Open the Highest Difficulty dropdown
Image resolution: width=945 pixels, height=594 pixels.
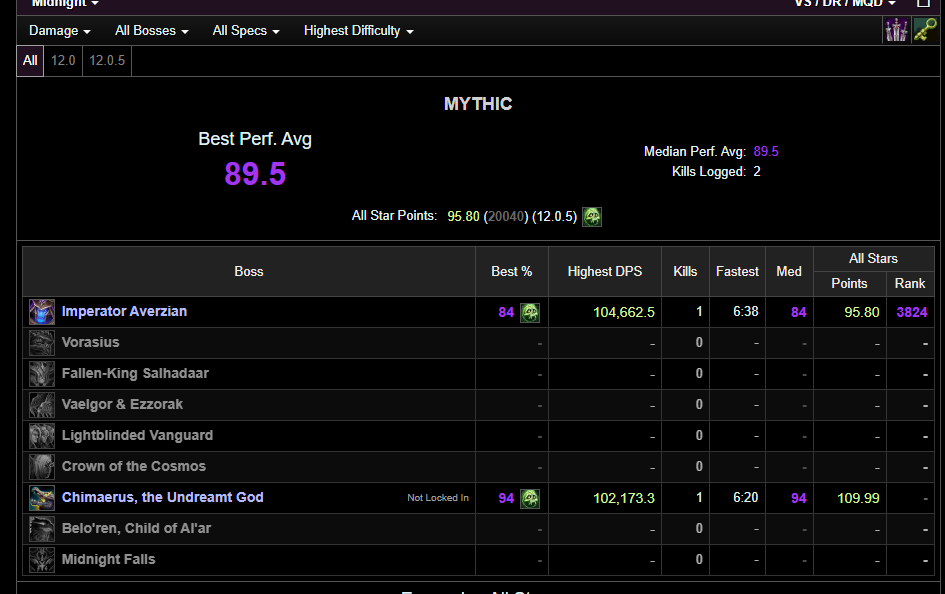click(359, 31)
